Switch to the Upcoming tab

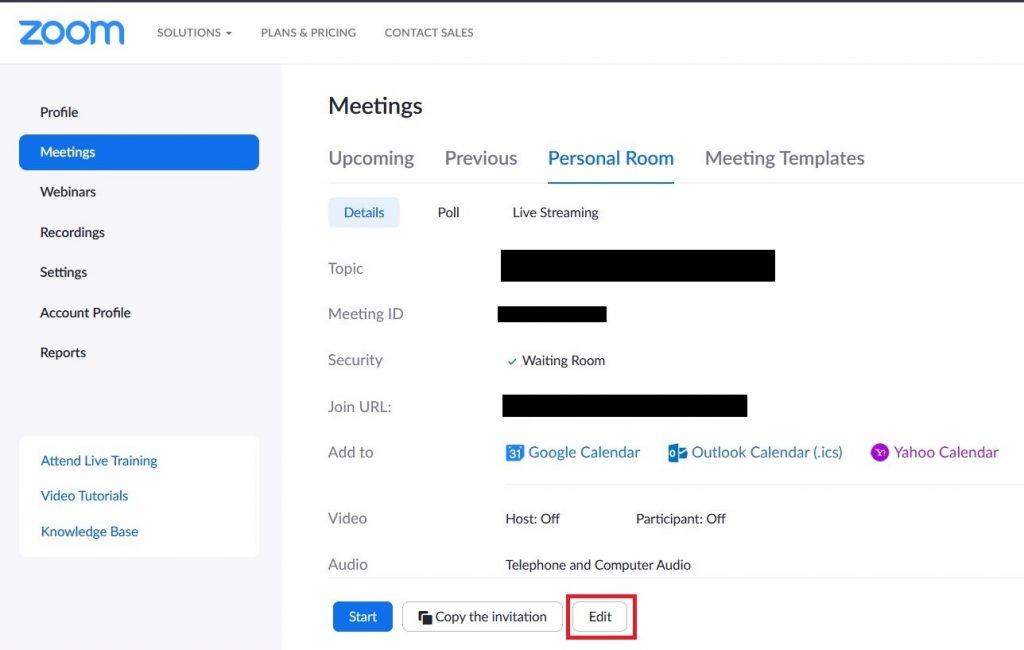tap(371, 158)
